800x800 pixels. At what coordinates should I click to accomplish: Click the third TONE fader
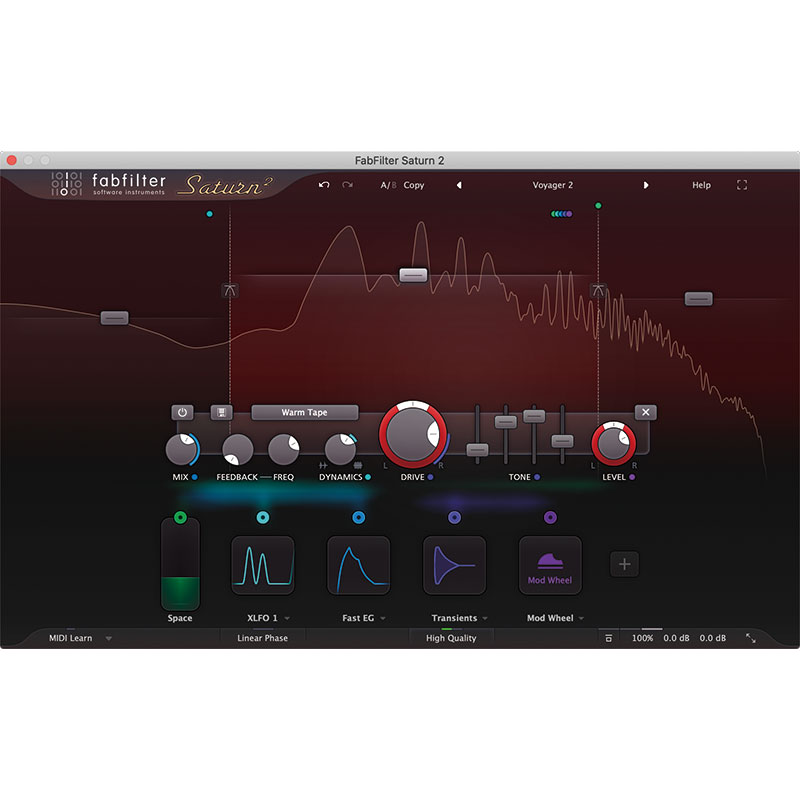[534, 416]
